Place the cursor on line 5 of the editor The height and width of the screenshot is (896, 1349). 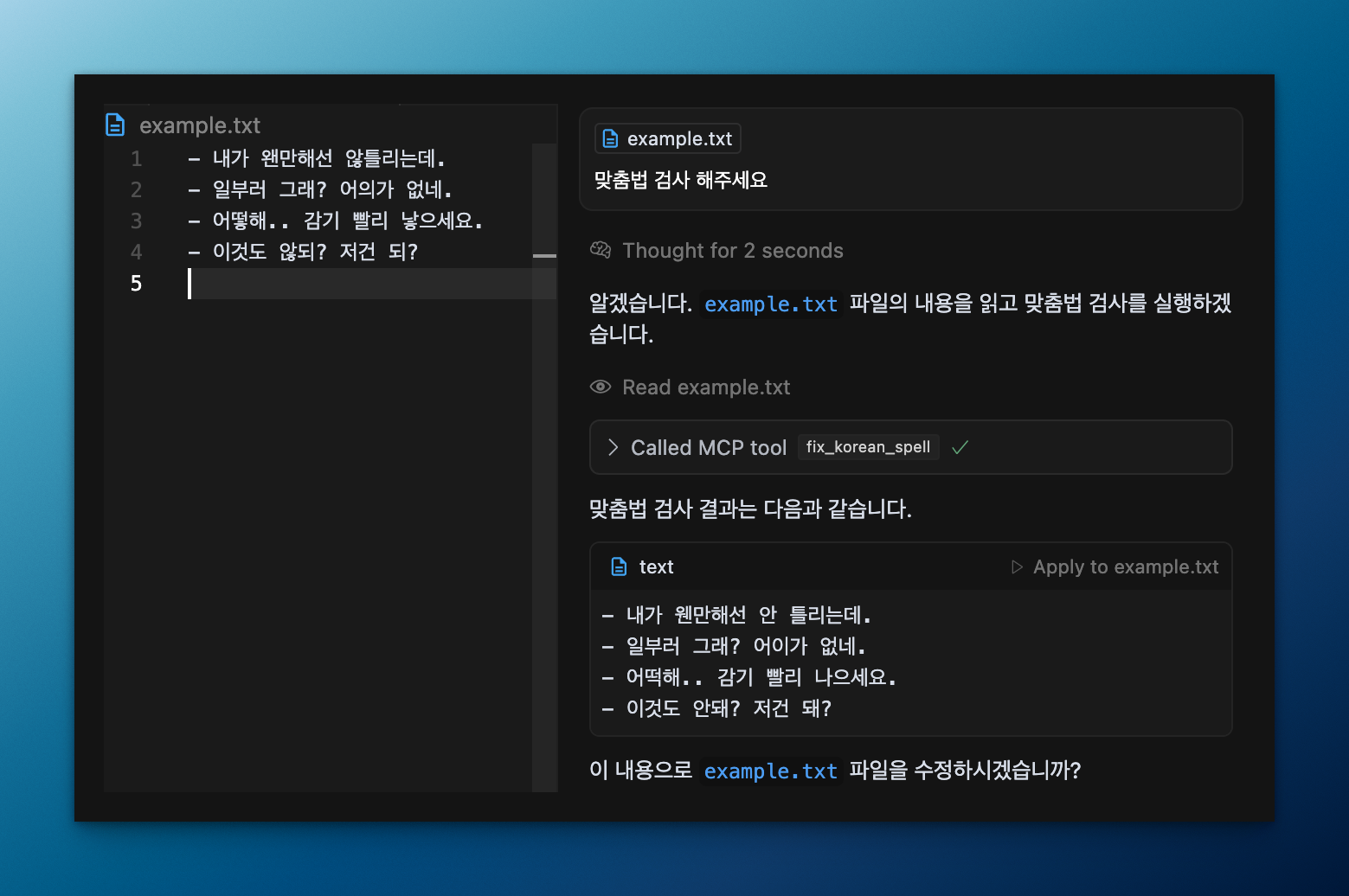pyautogui.click(x=303, y=283)
